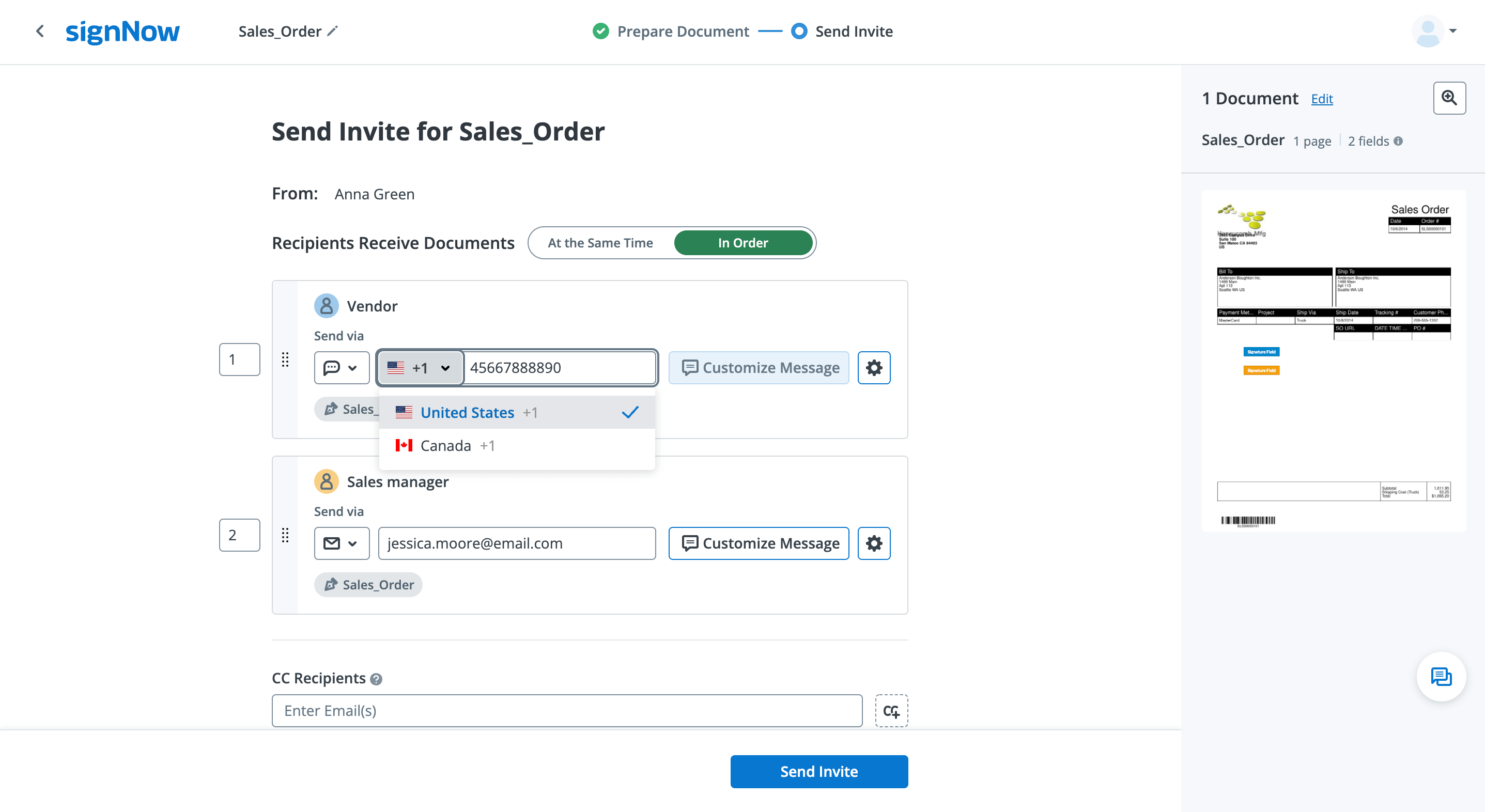The height and width of the screenshot is (812, 1485).
Task: Click the magnifying glass search icon
Action: pyautogui.click(x=1449, y=98)
